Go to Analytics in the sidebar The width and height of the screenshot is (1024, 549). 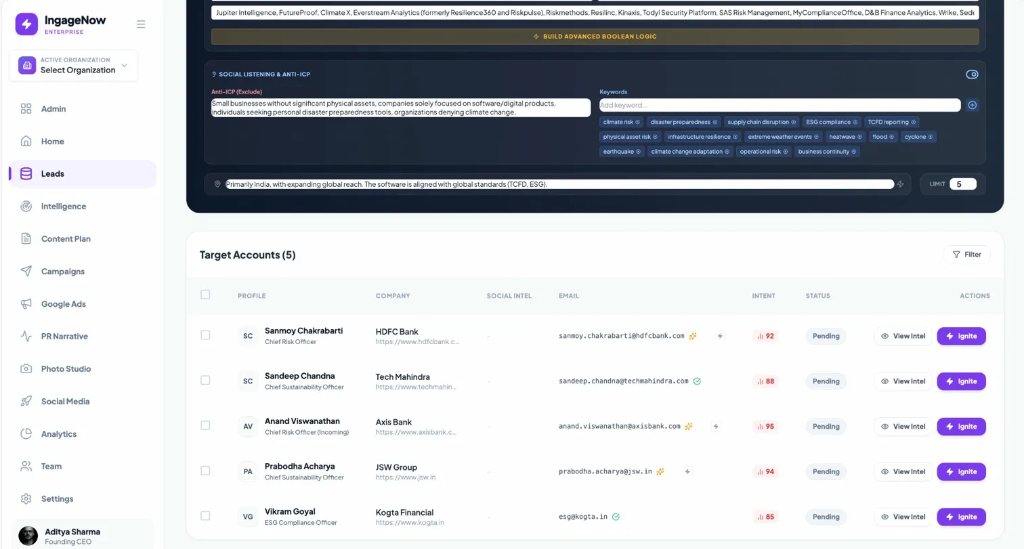[58, 434]
